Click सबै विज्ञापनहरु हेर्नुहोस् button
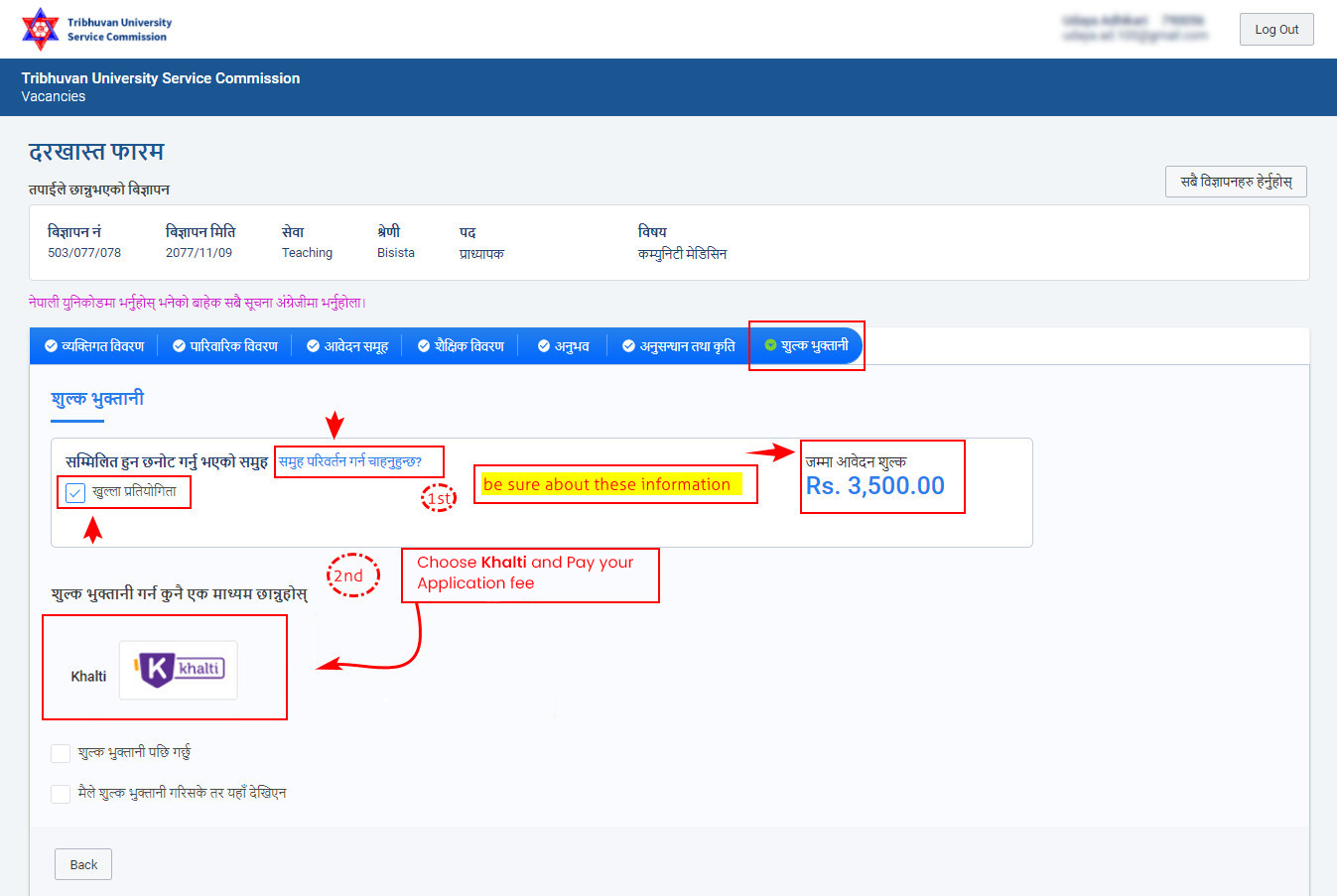The width and height of the screenshot is (1337, 896). click(1236, 182)
